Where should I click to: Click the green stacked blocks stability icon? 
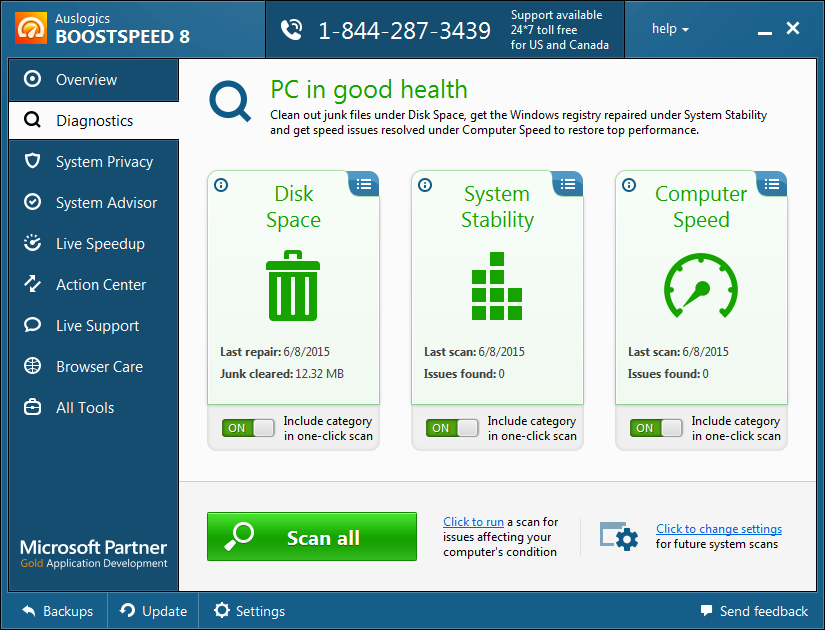[497, 286]
